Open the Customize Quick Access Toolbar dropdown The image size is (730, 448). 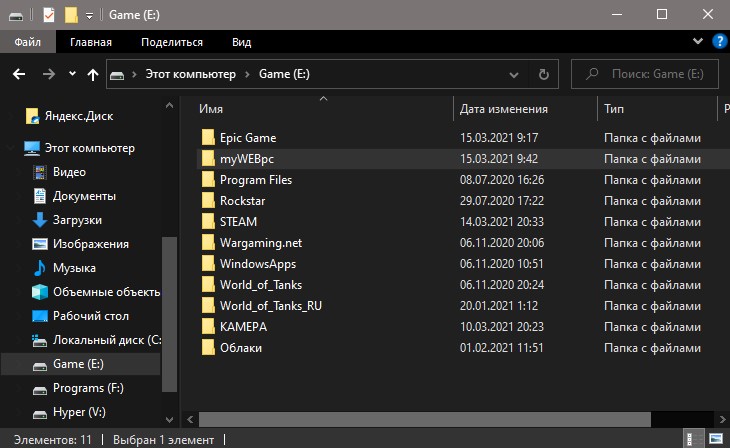click(89, 16)
